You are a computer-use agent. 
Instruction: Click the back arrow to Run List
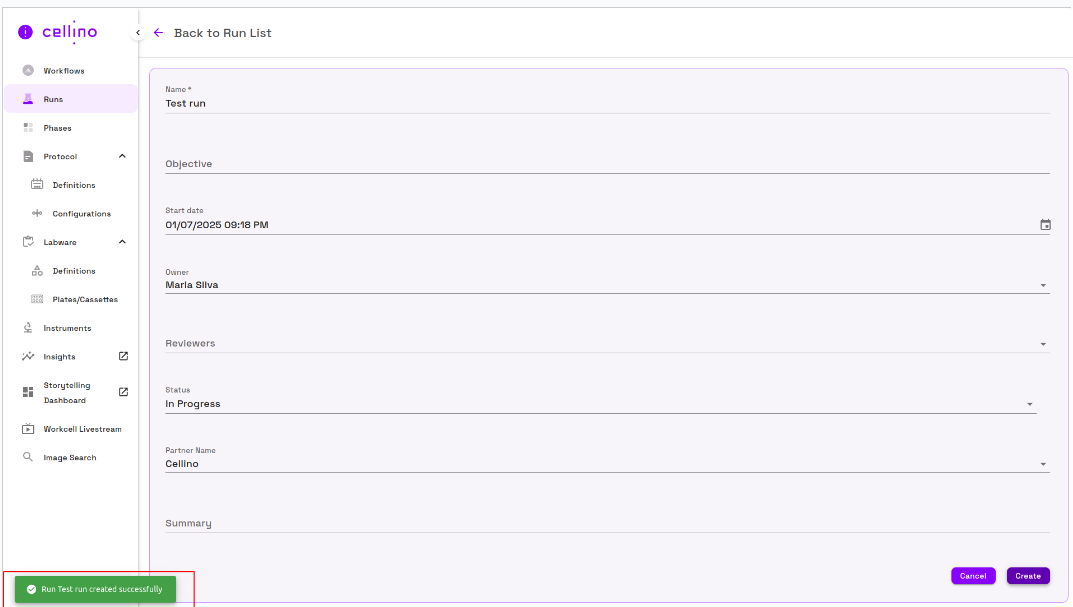coord(158,33)
